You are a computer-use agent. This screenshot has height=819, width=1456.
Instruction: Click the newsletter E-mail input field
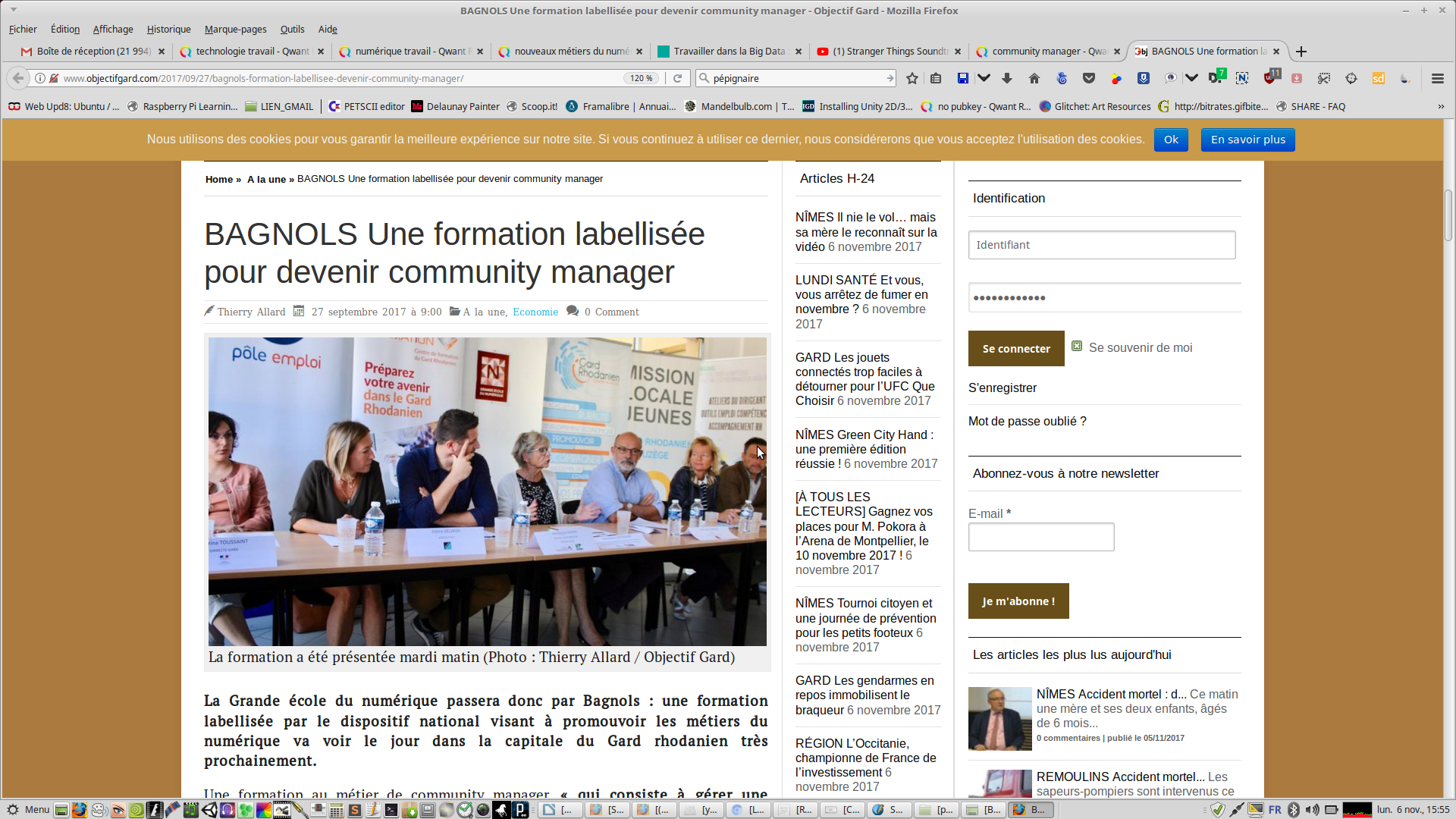click(x=1040, y=537)
